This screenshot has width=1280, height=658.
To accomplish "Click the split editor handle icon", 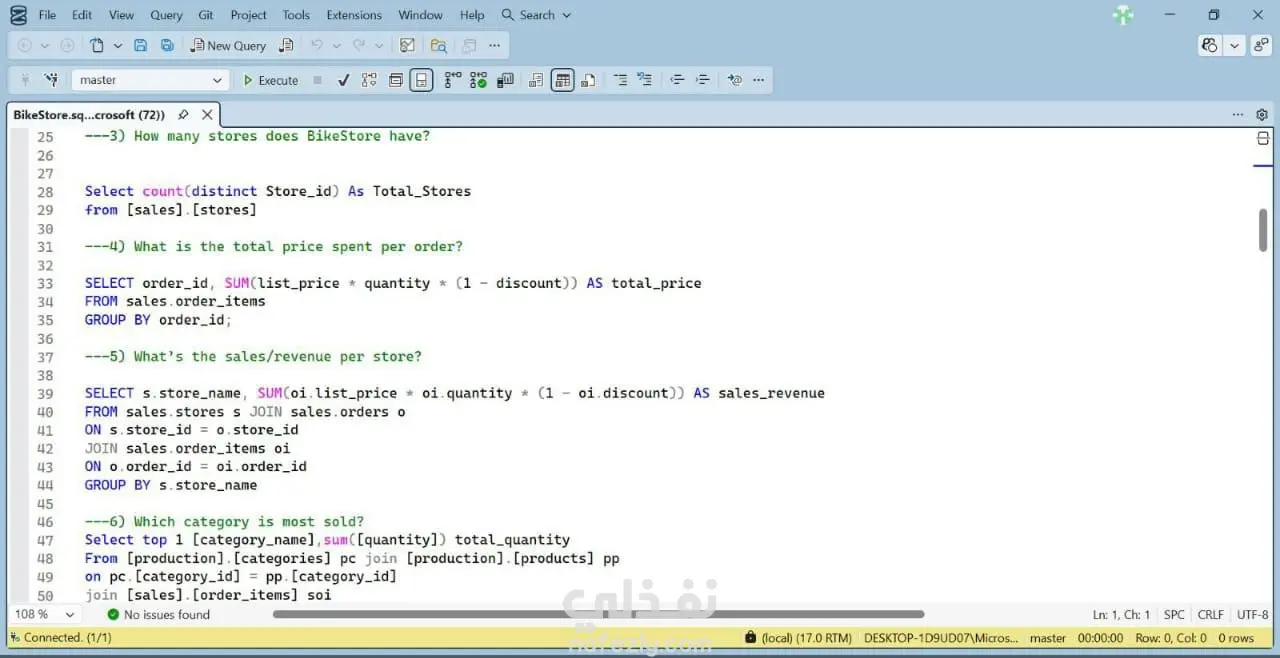I will tap(1263, 139).
